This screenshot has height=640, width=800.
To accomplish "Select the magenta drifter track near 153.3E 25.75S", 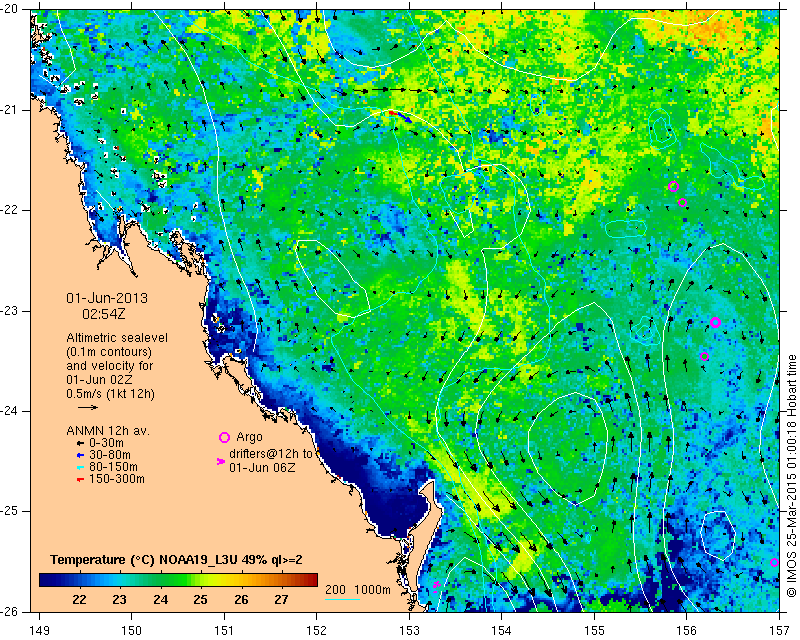I will (x=436, y=585).
